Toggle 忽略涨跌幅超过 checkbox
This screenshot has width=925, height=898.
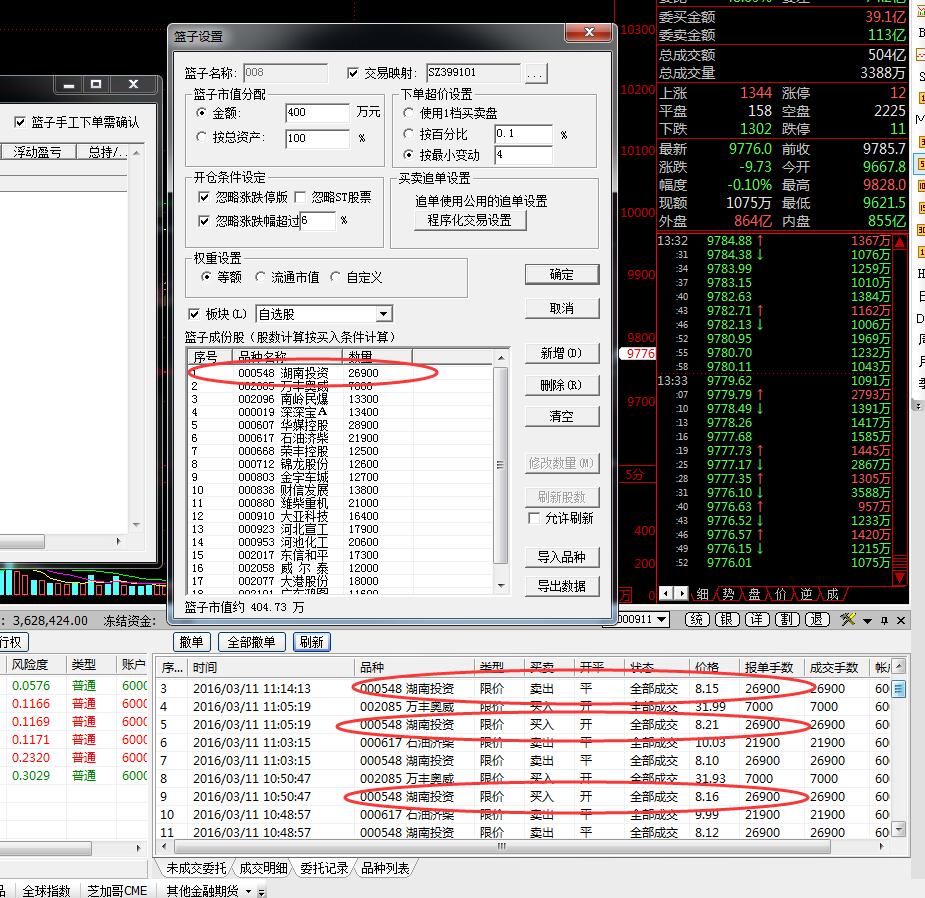[x=204, y=221]
